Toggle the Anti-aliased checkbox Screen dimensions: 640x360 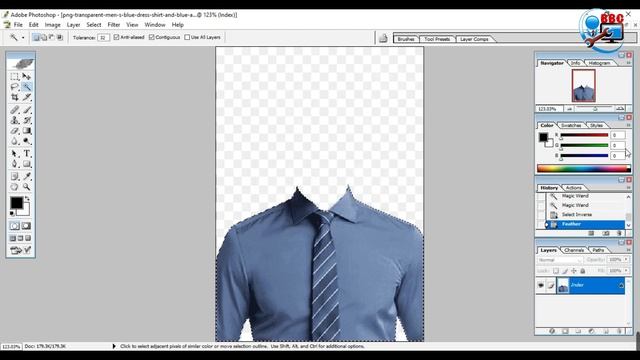[x=116, y=37]
